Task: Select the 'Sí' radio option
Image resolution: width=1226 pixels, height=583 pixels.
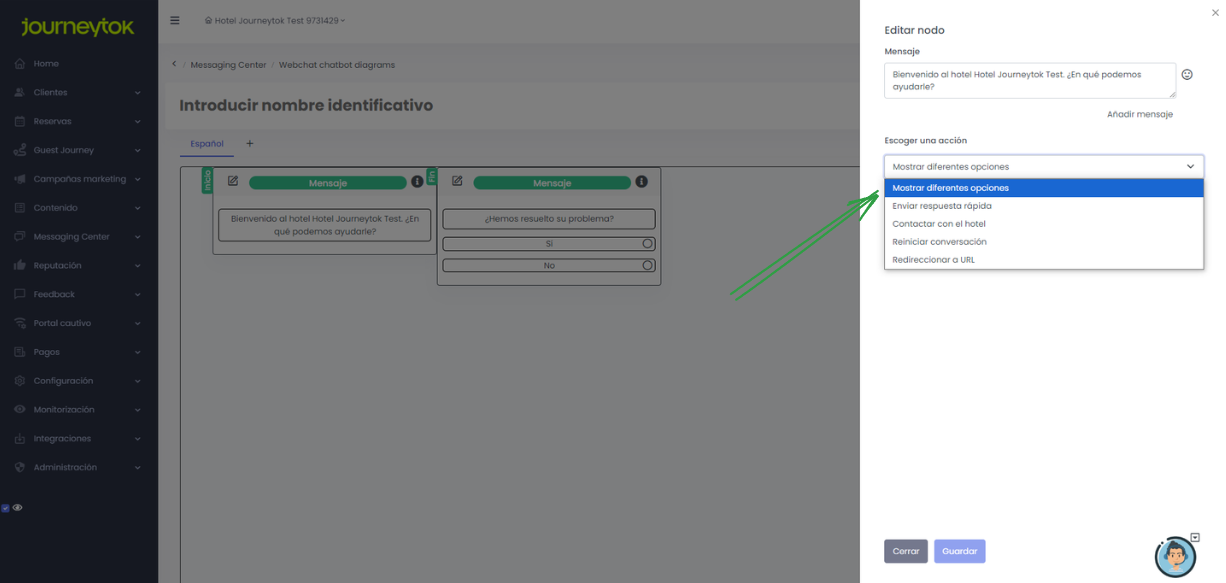Action: (x=648, y=244)
